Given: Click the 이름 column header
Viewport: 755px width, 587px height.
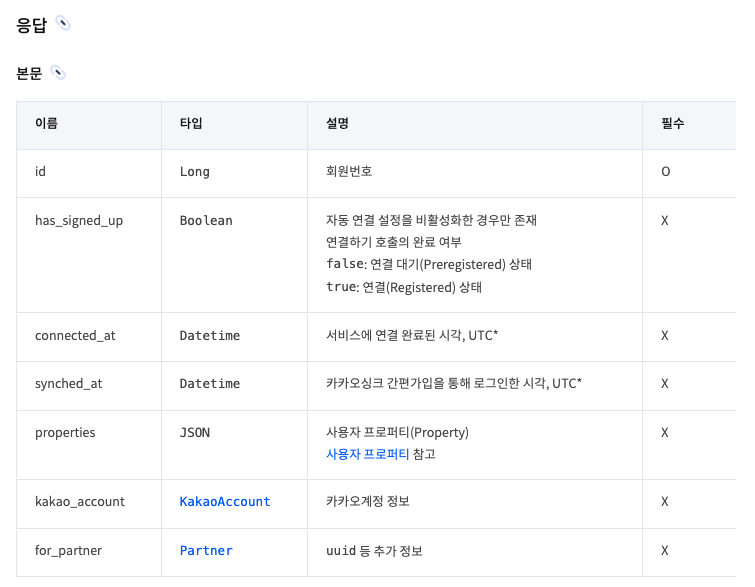Looking at the screenshot, I should (46, 123).
